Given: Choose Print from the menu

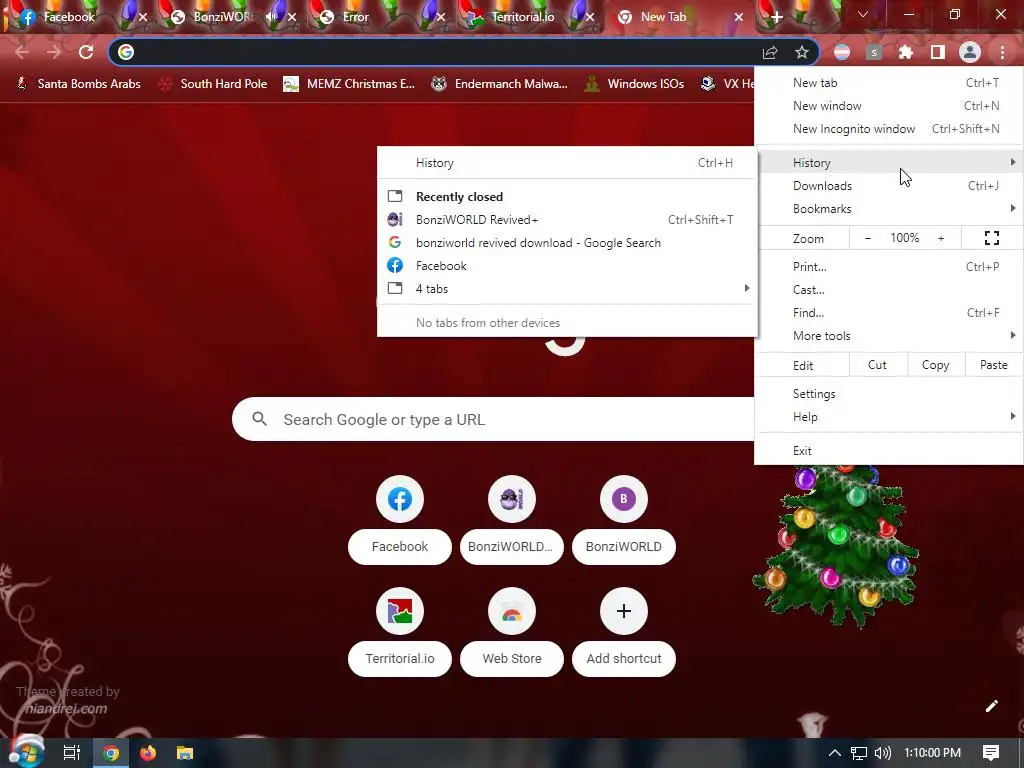Looking at the screenshot, I should (x=889, y=266).
